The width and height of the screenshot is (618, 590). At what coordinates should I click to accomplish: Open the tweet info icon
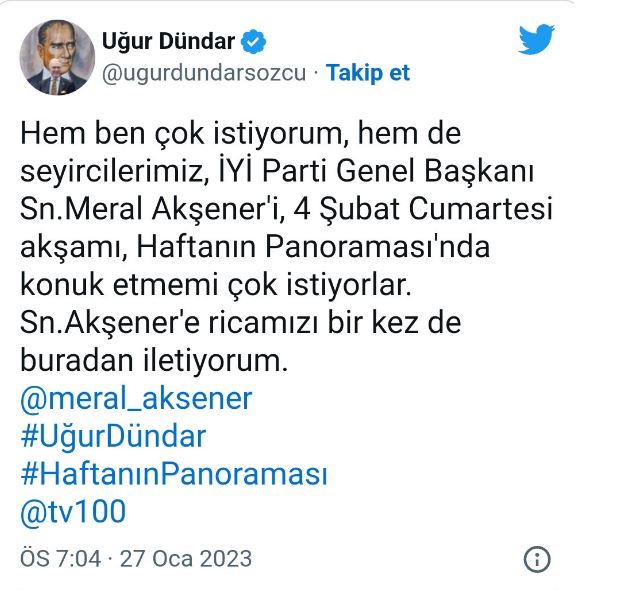coord(537,559)
